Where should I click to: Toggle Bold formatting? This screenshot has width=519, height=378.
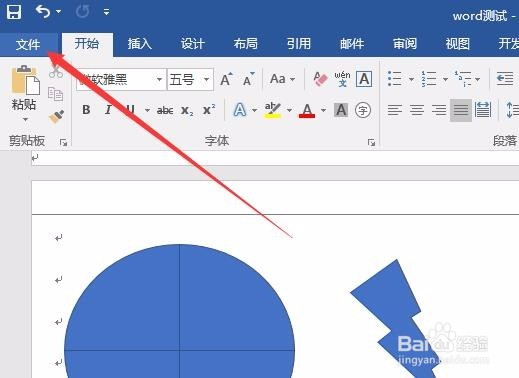[86, 110]
